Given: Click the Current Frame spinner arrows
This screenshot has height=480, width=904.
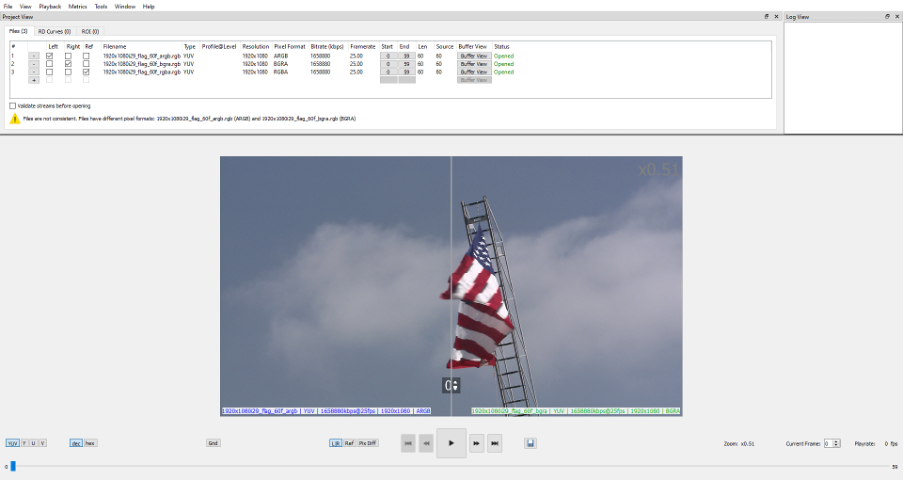Looking at the screenshot, I should click(x=837, y=443).
